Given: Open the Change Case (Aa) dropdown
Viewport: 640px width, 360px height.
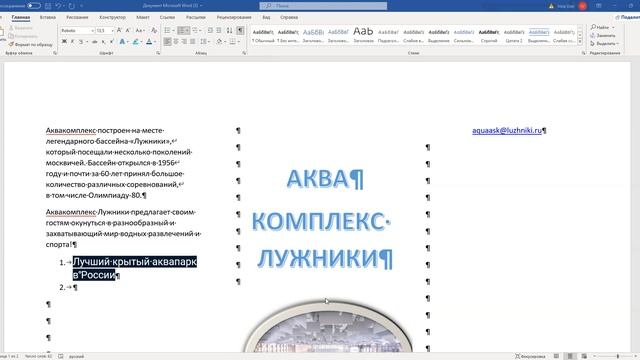Looking at the screenshot, I should coord(140,31).
